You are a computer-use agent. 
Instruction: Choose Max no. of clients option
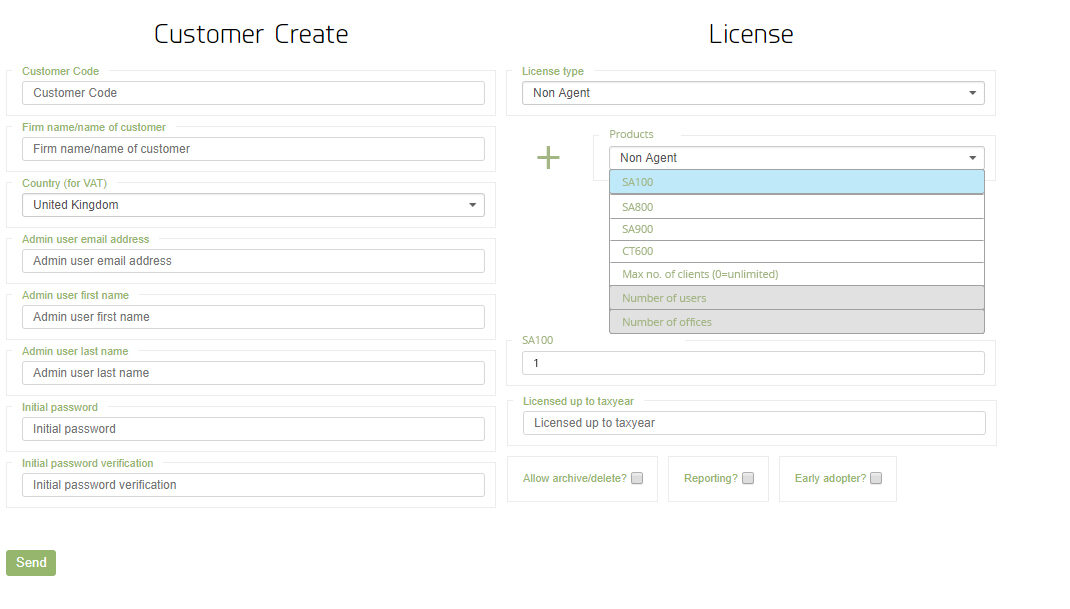tap(796, 274)
